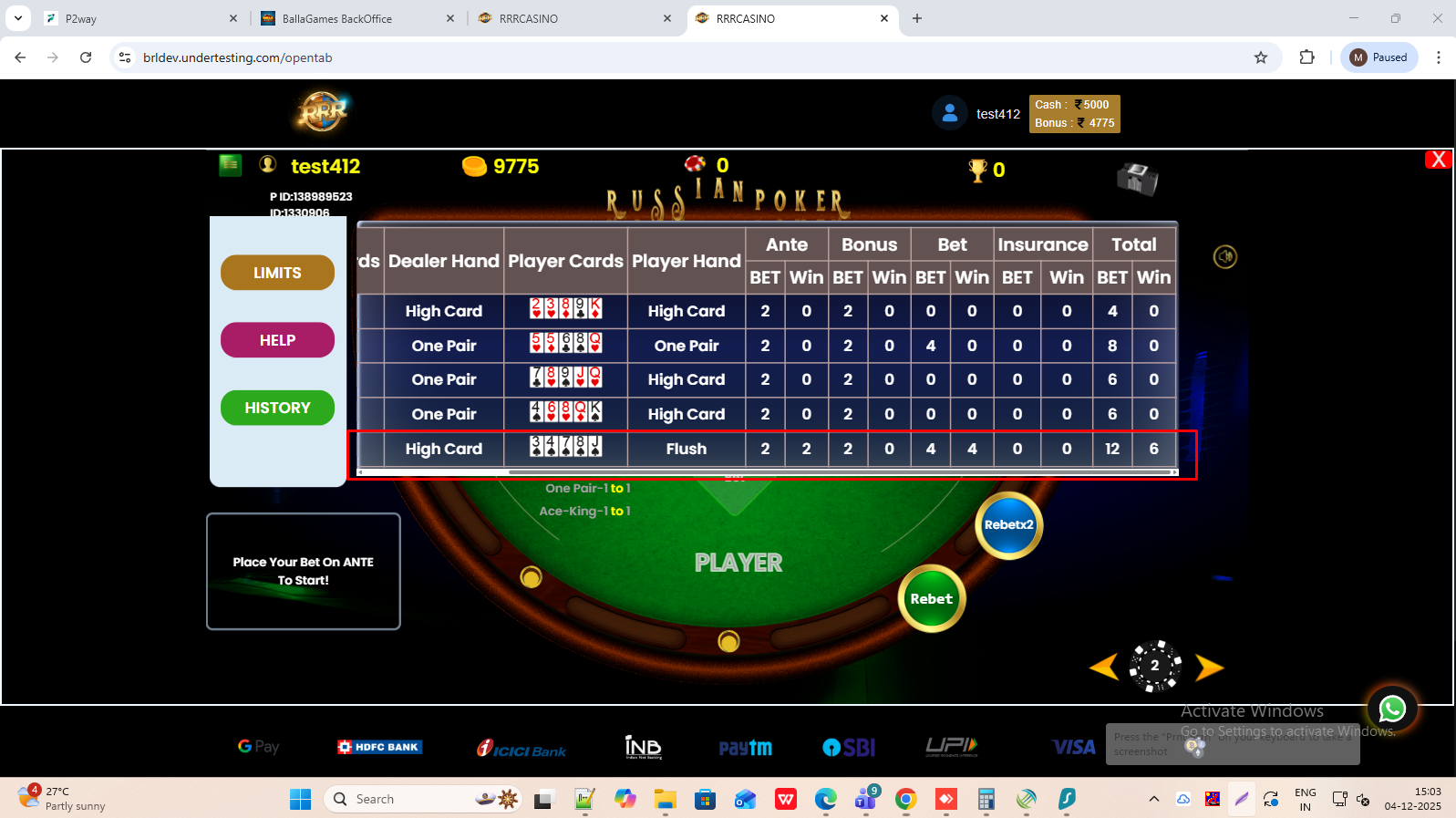Pick the chip valued 2

[1155, 666]
